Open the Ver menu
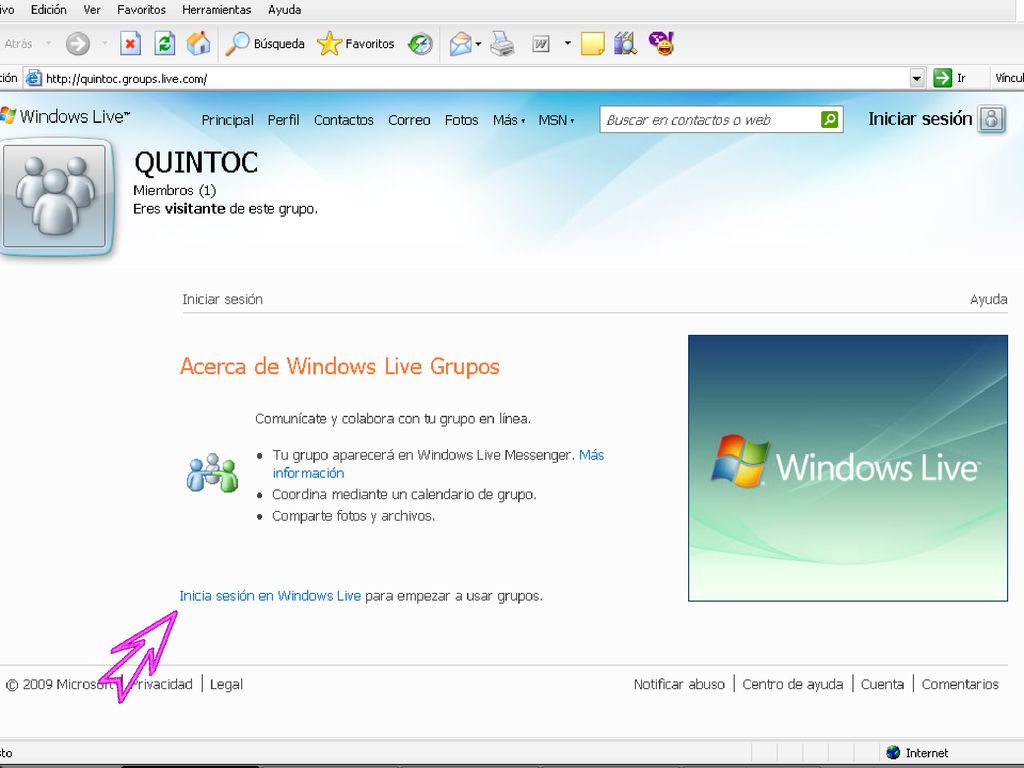This screenshot has height=768, width=1024. (x=92, y=10)
